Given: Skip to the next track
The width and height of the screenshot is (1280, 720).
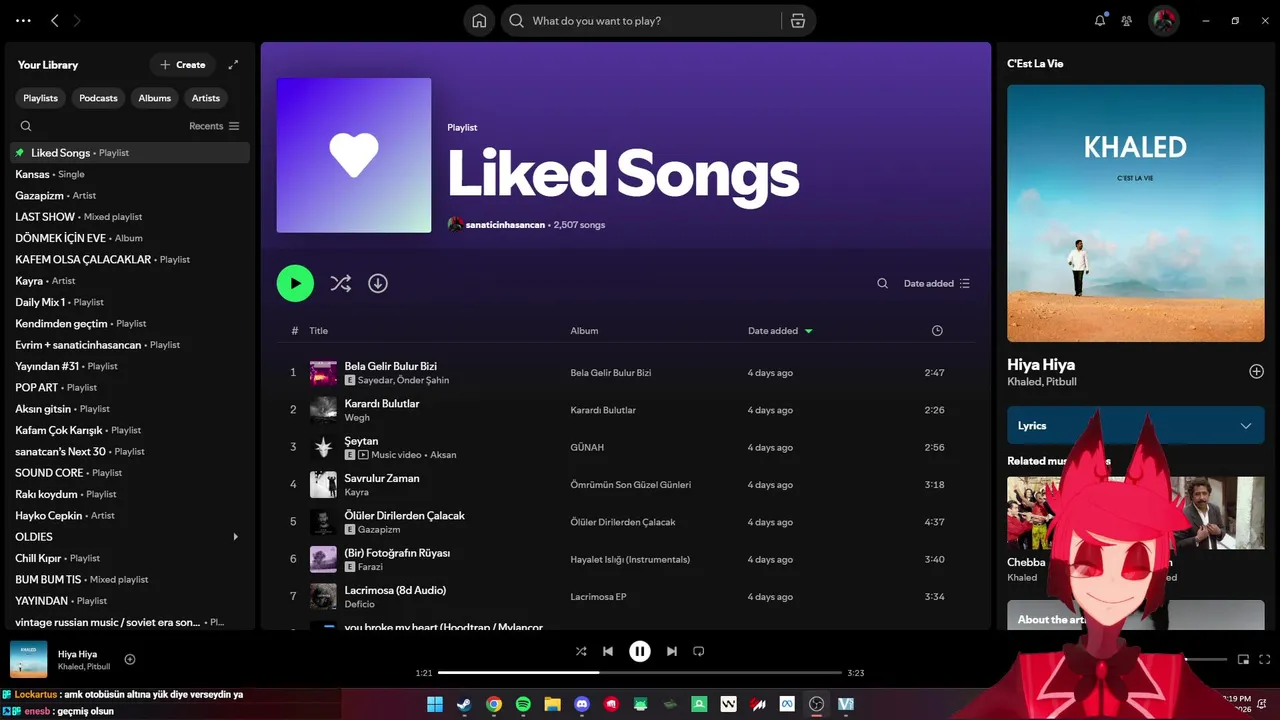Looking at the screenshot, I should [672, 651].
